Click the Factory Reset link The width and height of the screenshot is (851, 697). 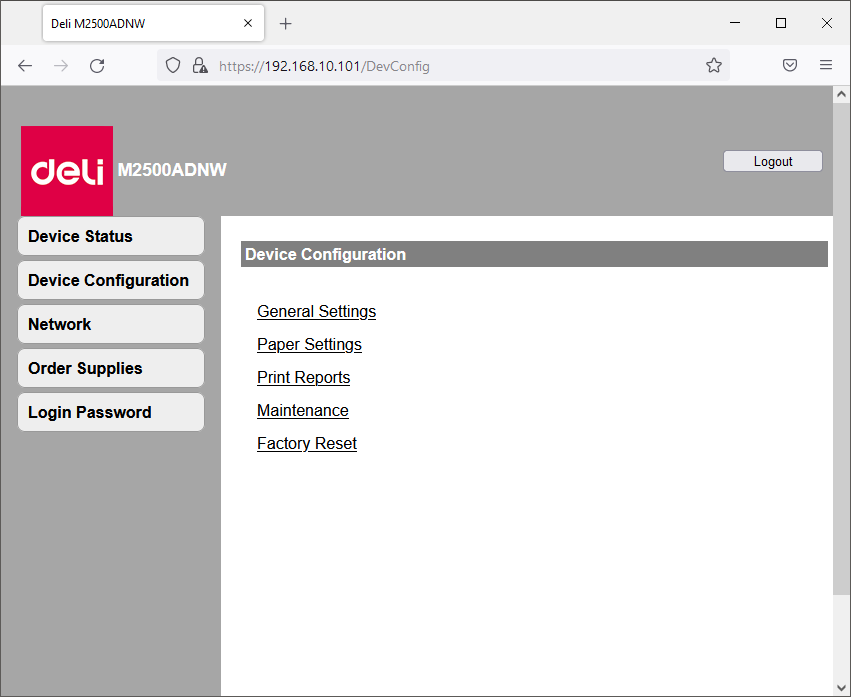(306, 443)
